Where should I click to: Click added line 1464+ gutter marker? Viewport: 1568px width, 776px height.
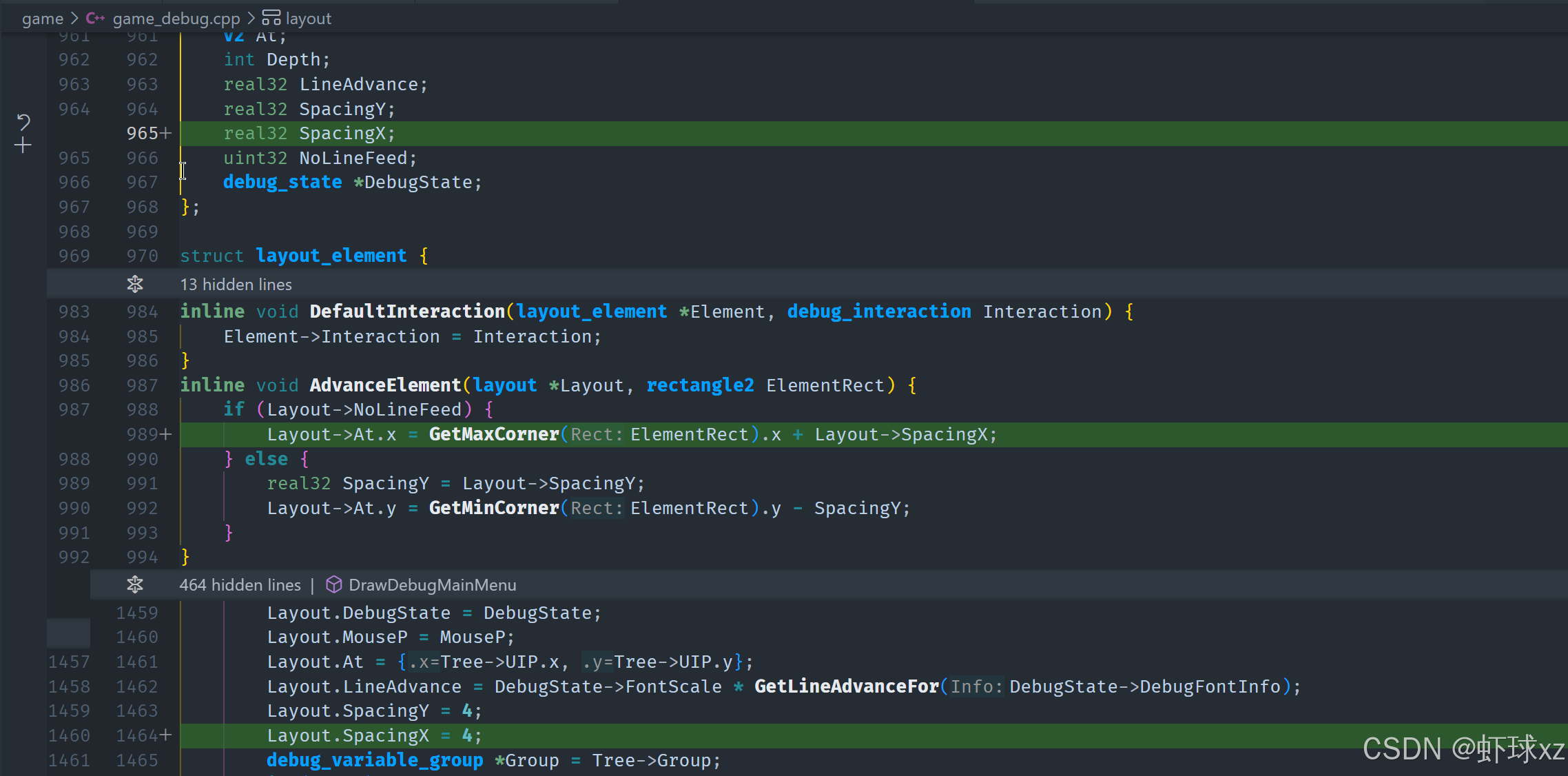(x=143, y=735)
